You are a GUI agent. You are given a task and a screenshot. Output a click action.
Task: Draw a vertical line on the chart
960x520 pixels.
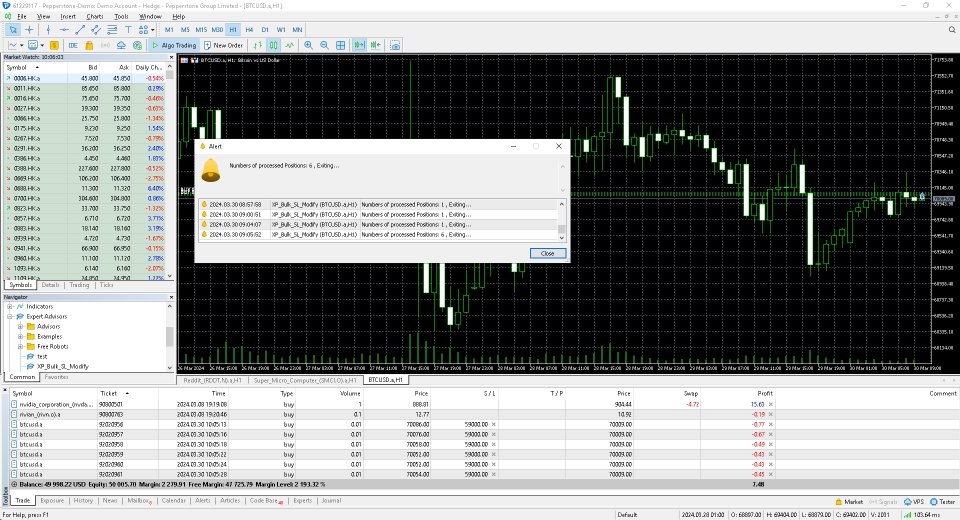[x=48, y=29]
